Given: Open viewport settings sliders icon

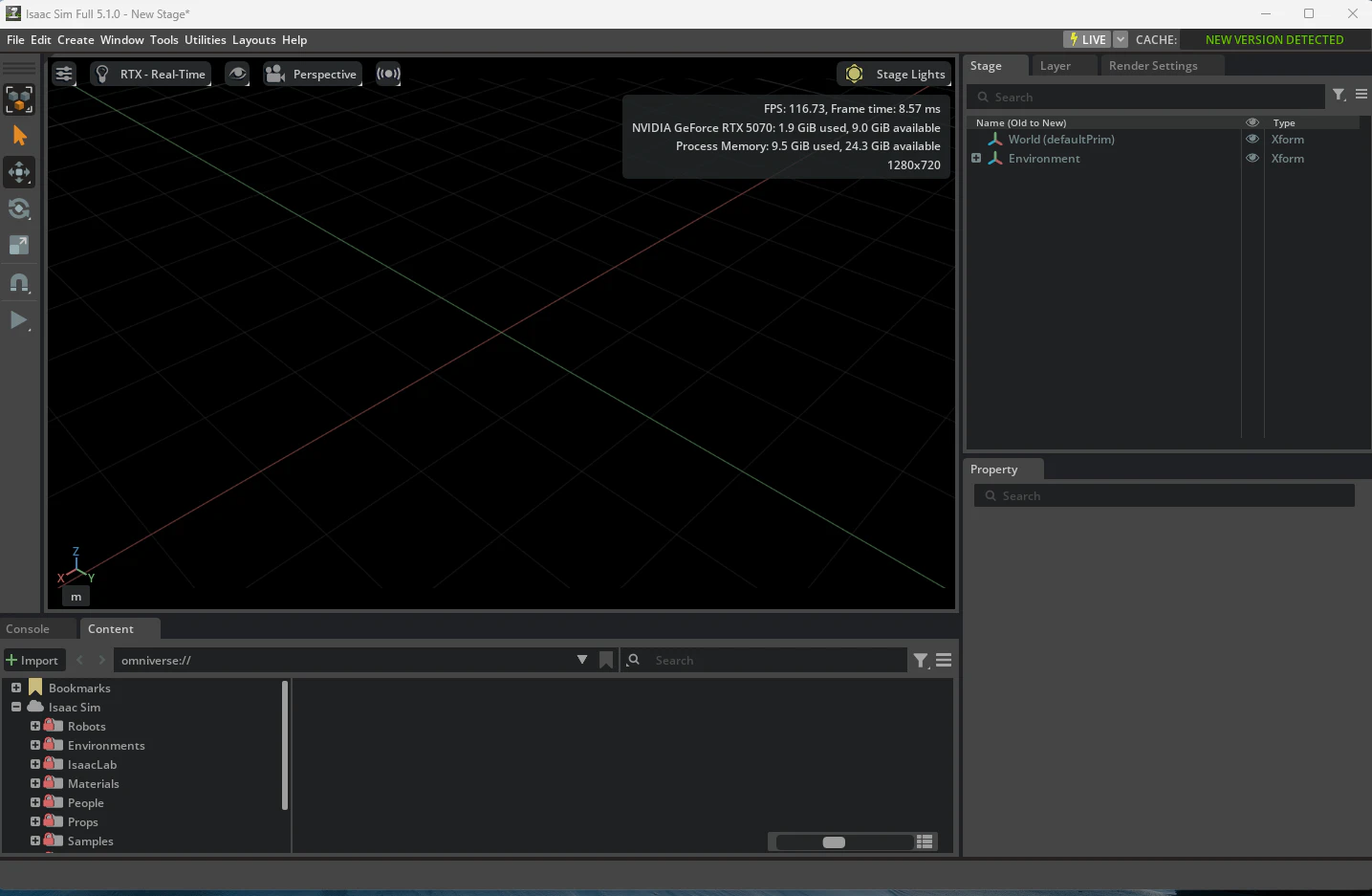Looking at the screenshot, I should (x=64, y=74).
